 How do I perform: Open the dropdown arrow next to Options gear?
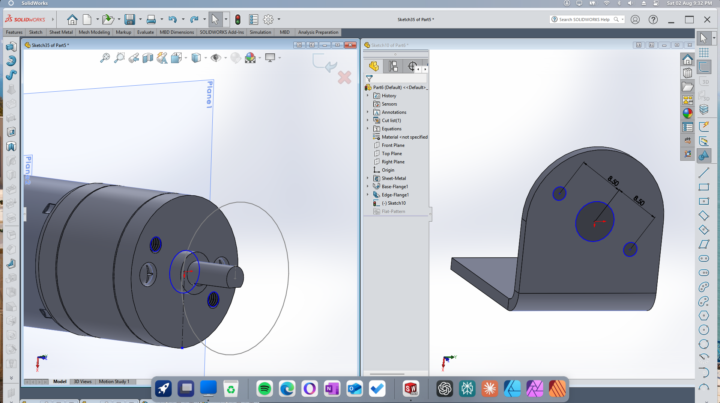[279, 19]
